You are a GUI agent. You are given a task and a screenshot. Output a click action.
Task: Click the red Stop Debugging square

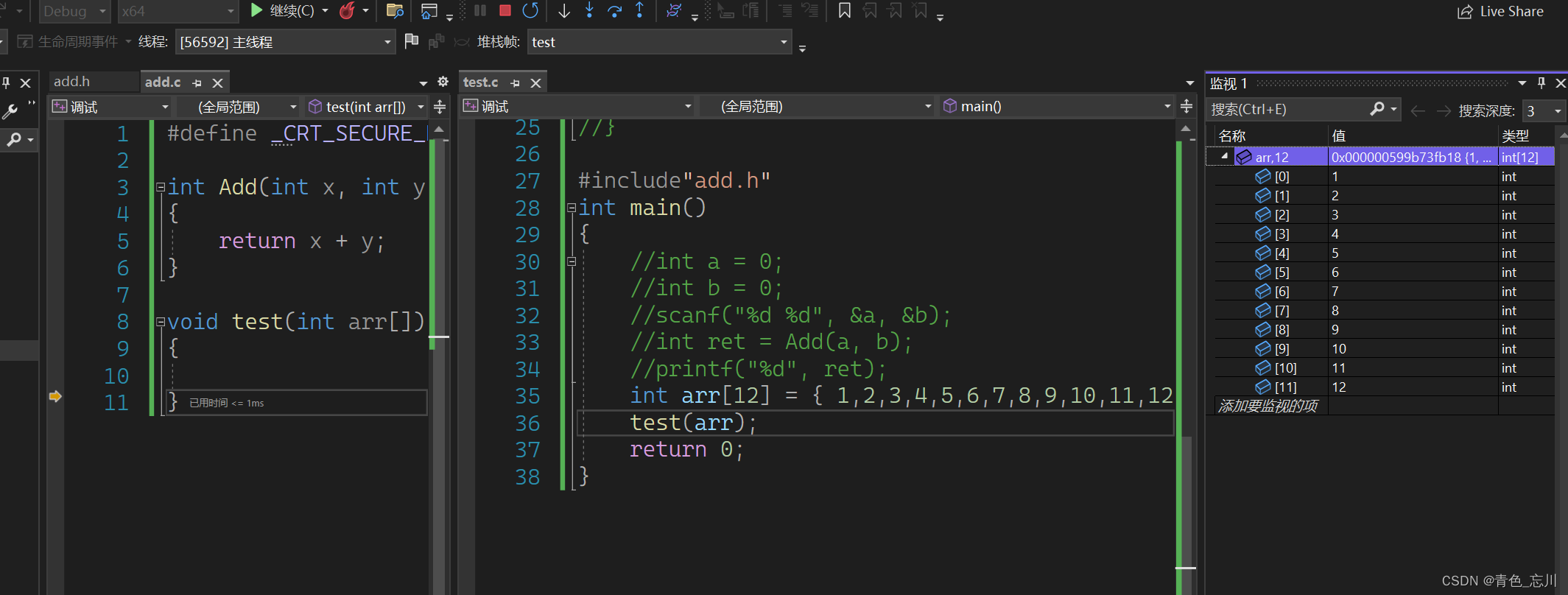(505, 11)
